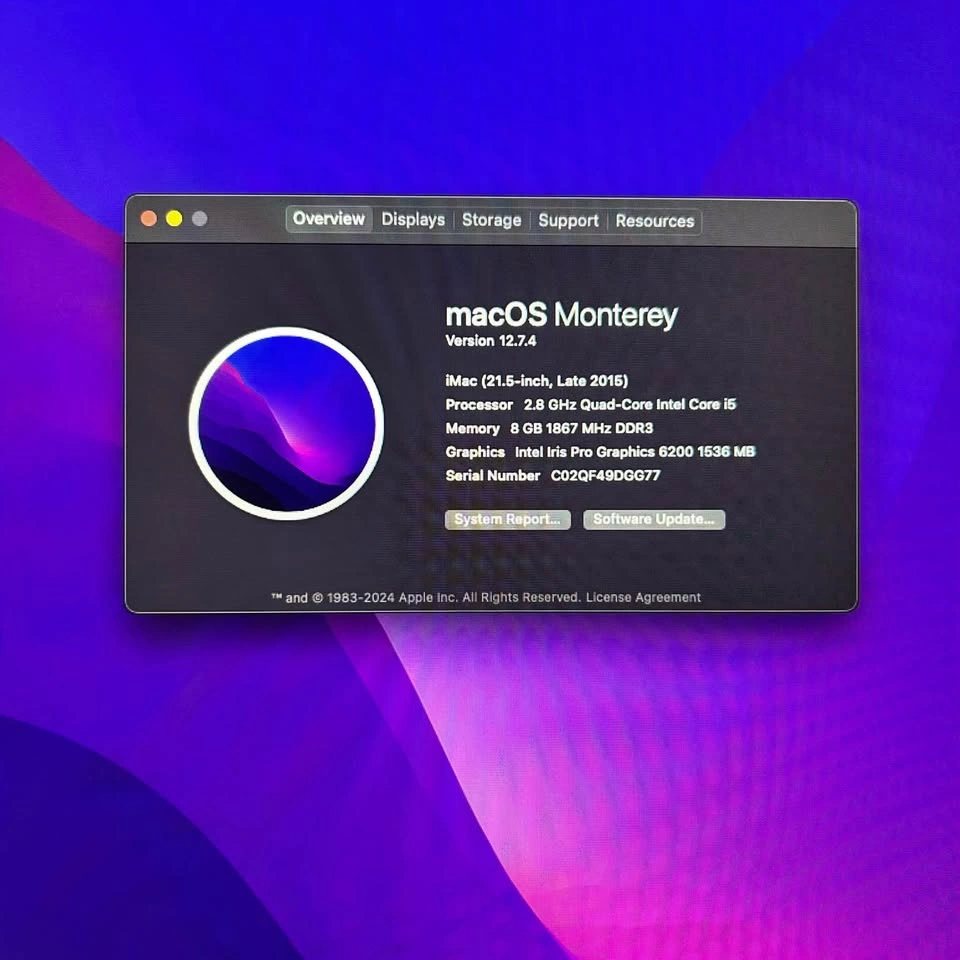This screenshot has height=960, width=960.
Task: Click the gray disabled zoom button
Action: [x=199, y=219]
